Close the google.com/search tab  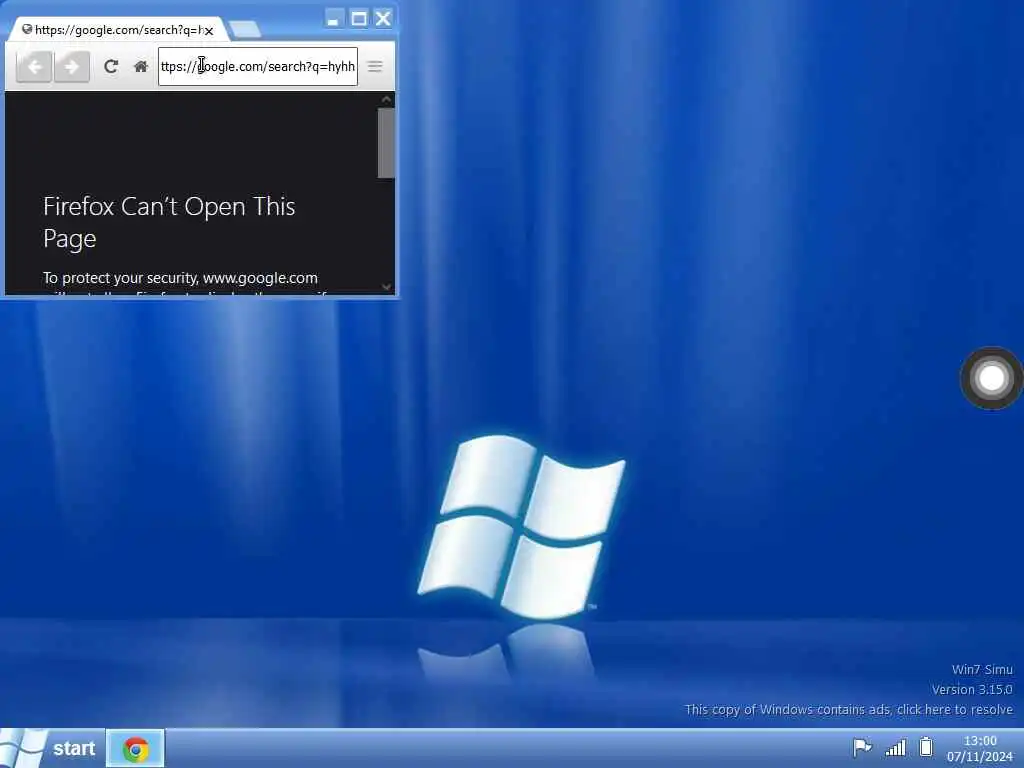[x=209, y=31]
